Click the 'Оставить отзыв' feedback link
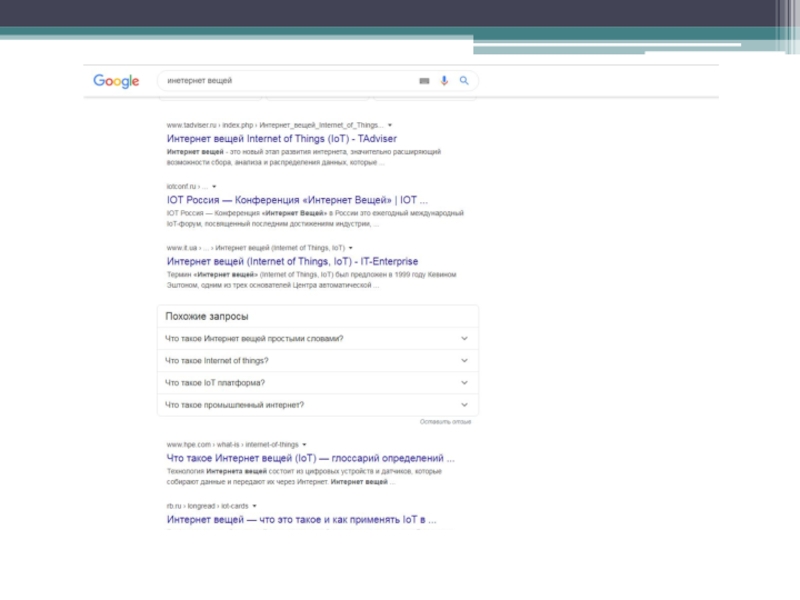Screen dimensions: 800x600 (445, 422)
